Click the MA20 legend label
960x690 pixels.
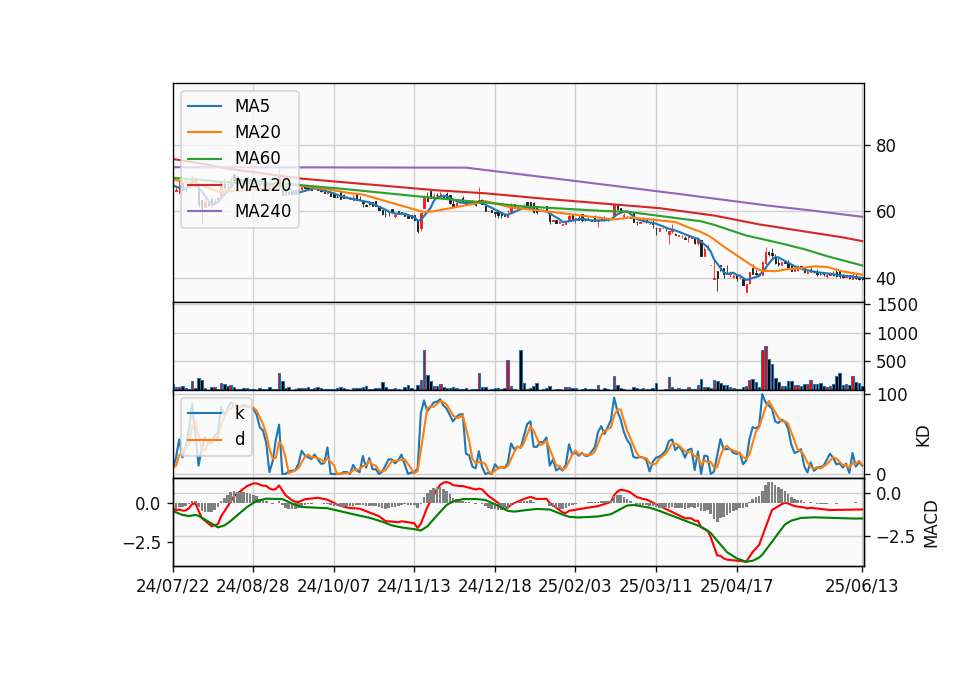257,132
